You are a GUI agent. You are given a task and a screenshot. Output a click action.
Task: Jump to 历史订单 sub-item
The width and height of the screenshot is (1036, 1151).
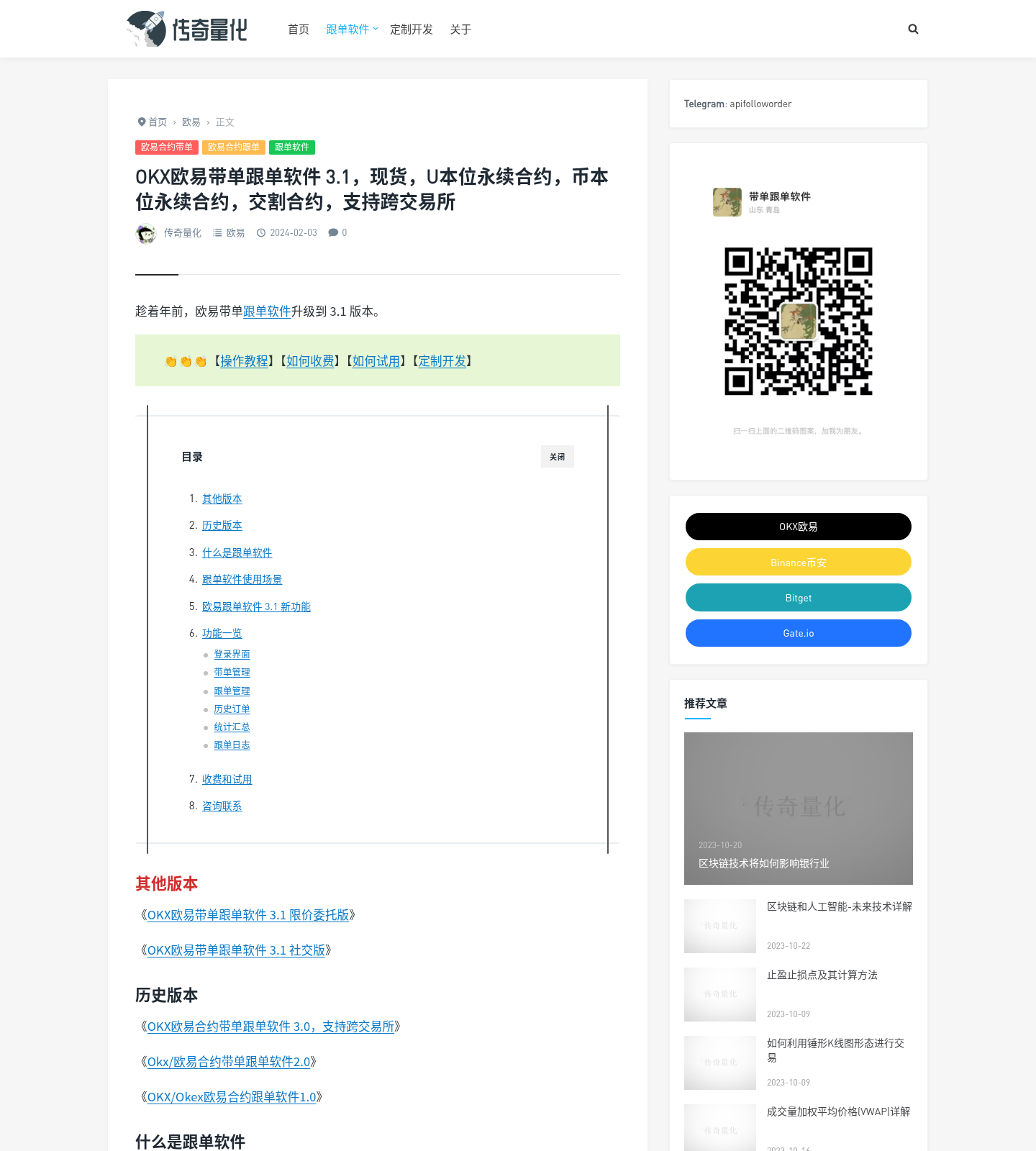point(232,709)
